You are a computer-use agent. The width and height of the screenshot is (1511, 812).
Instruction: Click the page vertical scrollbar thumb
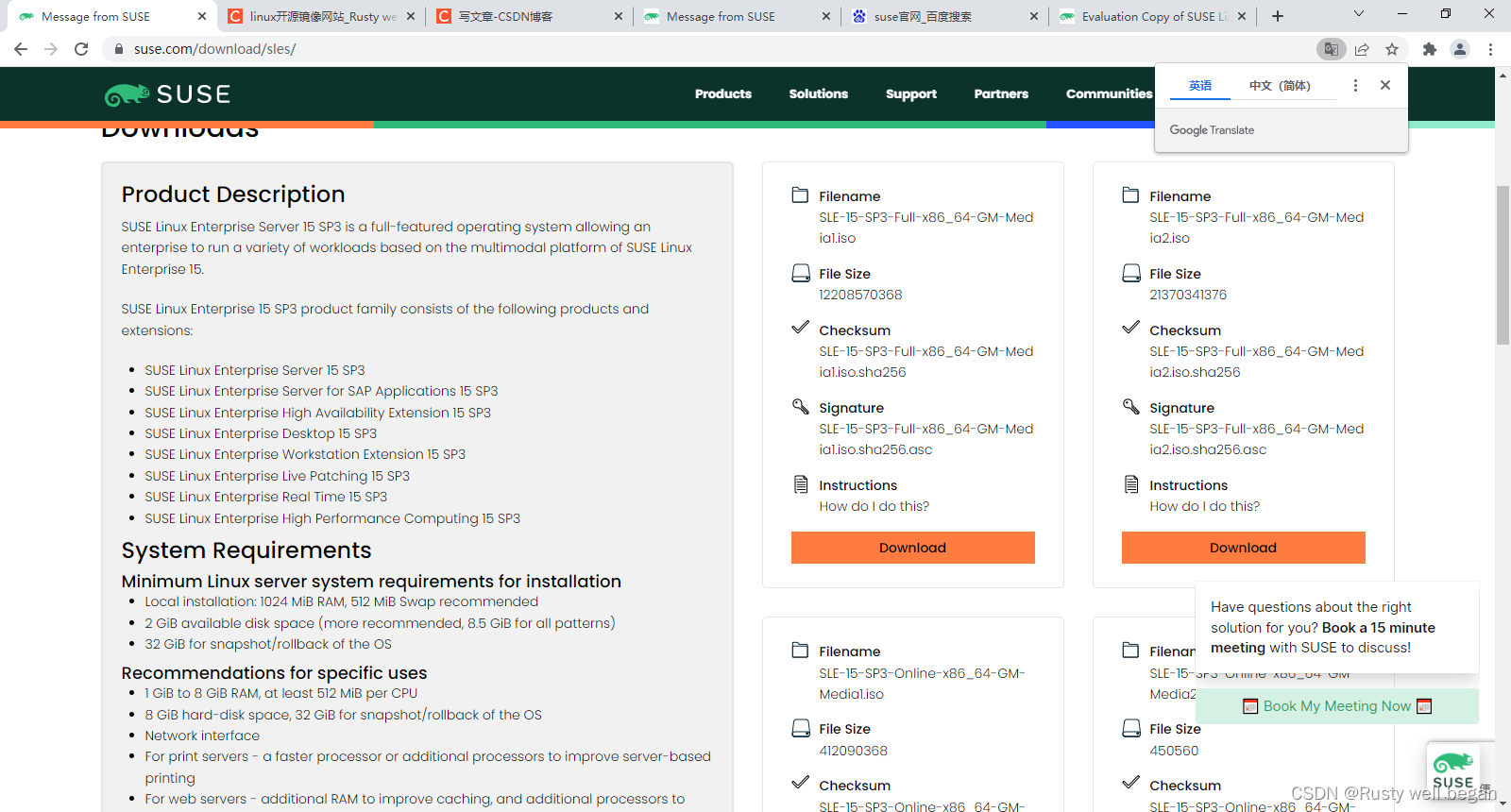(x=1503, y=264)
